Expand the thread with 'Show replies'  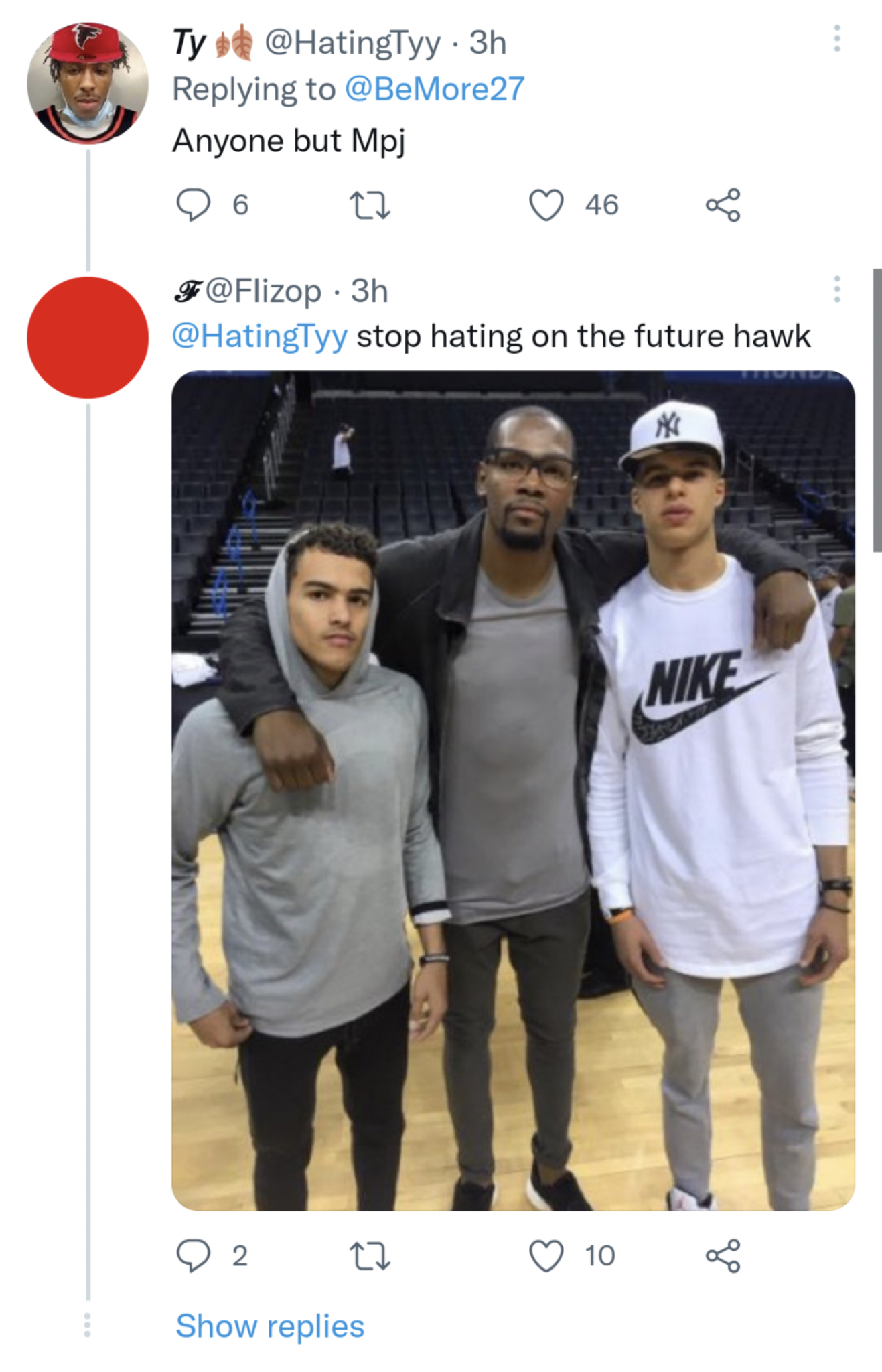tap(270, 1326)
